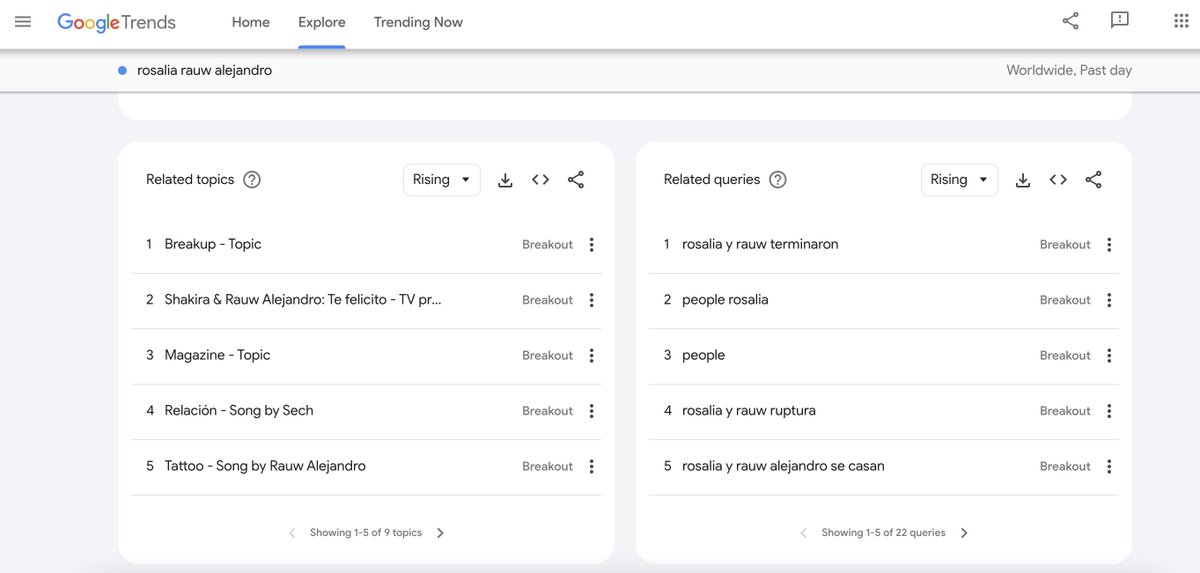Open query people rosalia

point(725,300)
